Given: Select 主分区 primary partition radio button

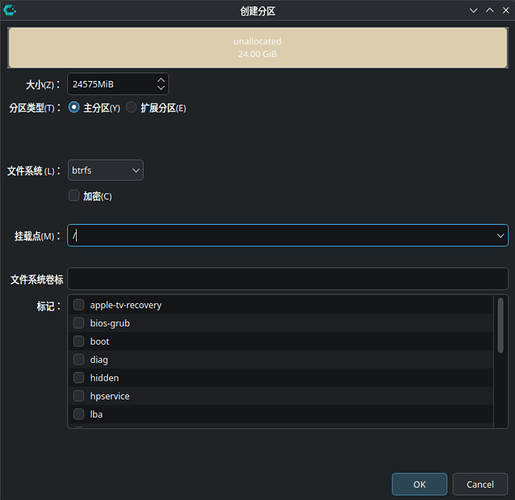Looking at the screenshot, I should click(x=74, y=107).
